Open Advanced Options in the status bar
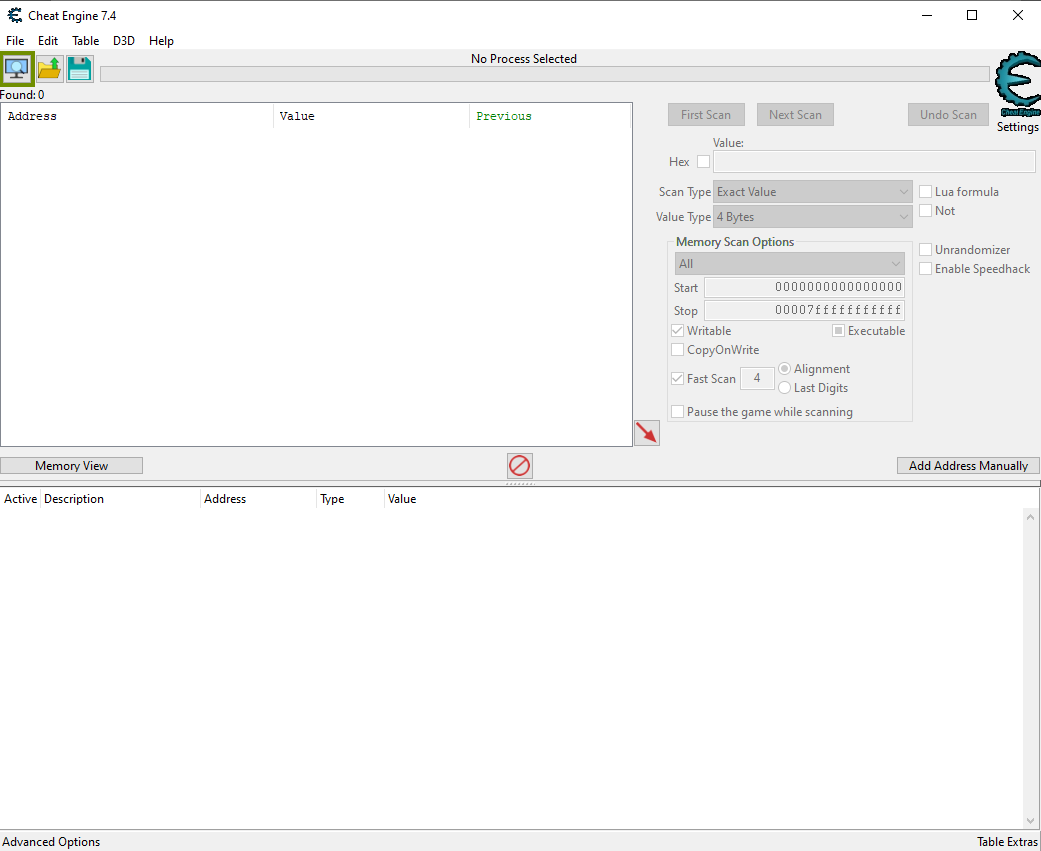1041x851 pixels. coord(51,842)
